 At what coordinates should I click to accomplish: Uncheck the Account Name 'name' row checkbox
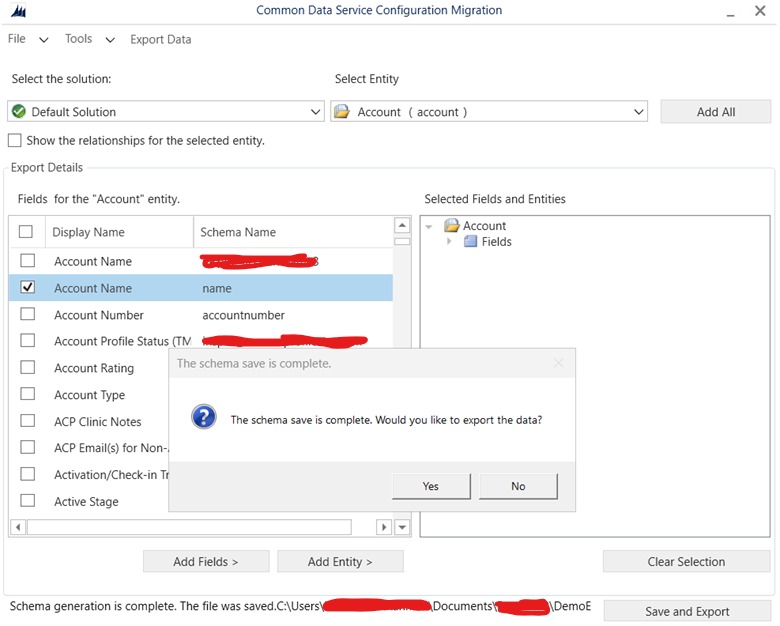pos(28,287)
